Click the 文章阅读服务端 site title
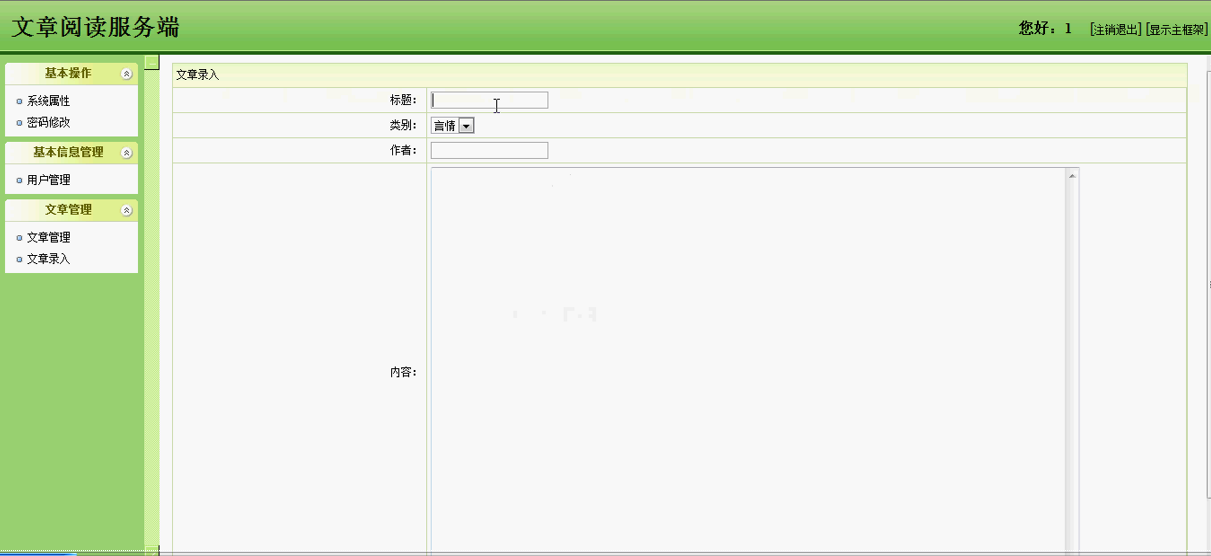The image size is (1211, 556). (95, 27)
